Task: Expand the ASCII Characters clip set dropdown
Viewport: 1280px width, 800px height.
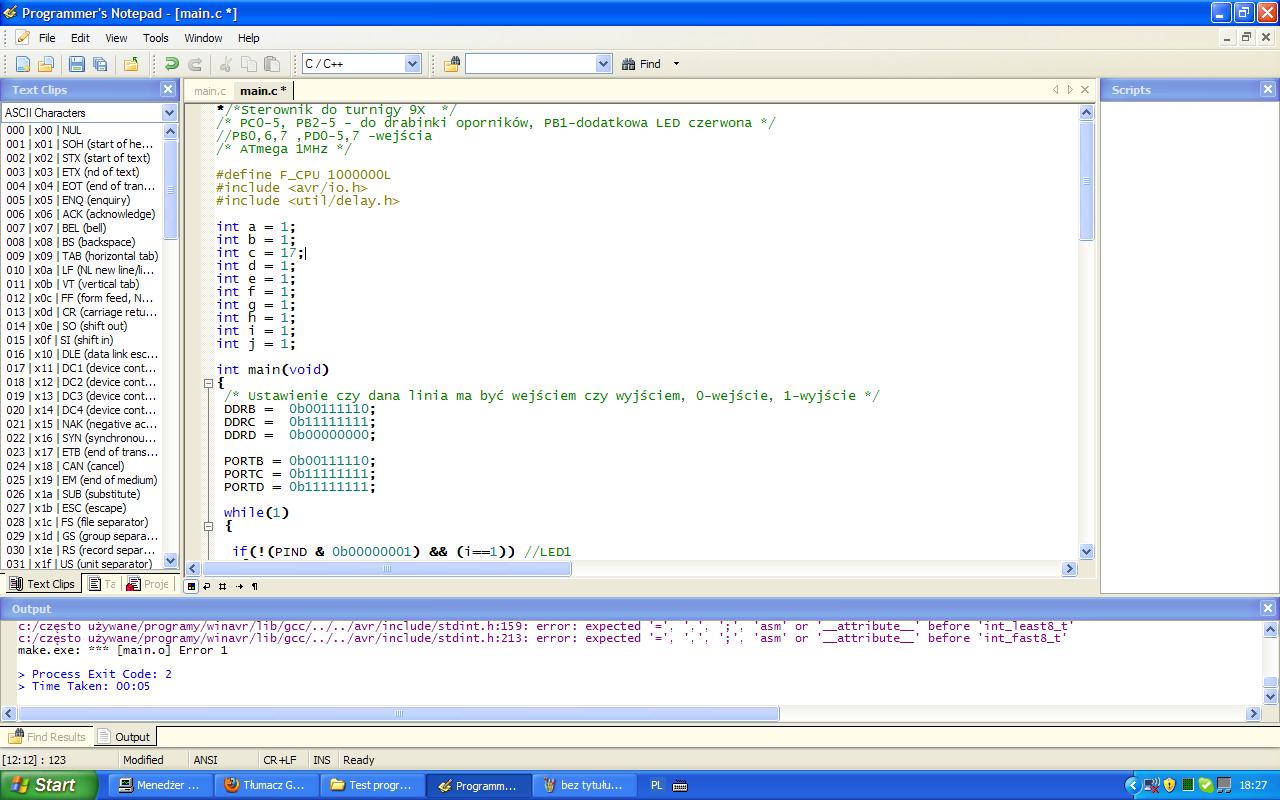Action: (170, 113)
